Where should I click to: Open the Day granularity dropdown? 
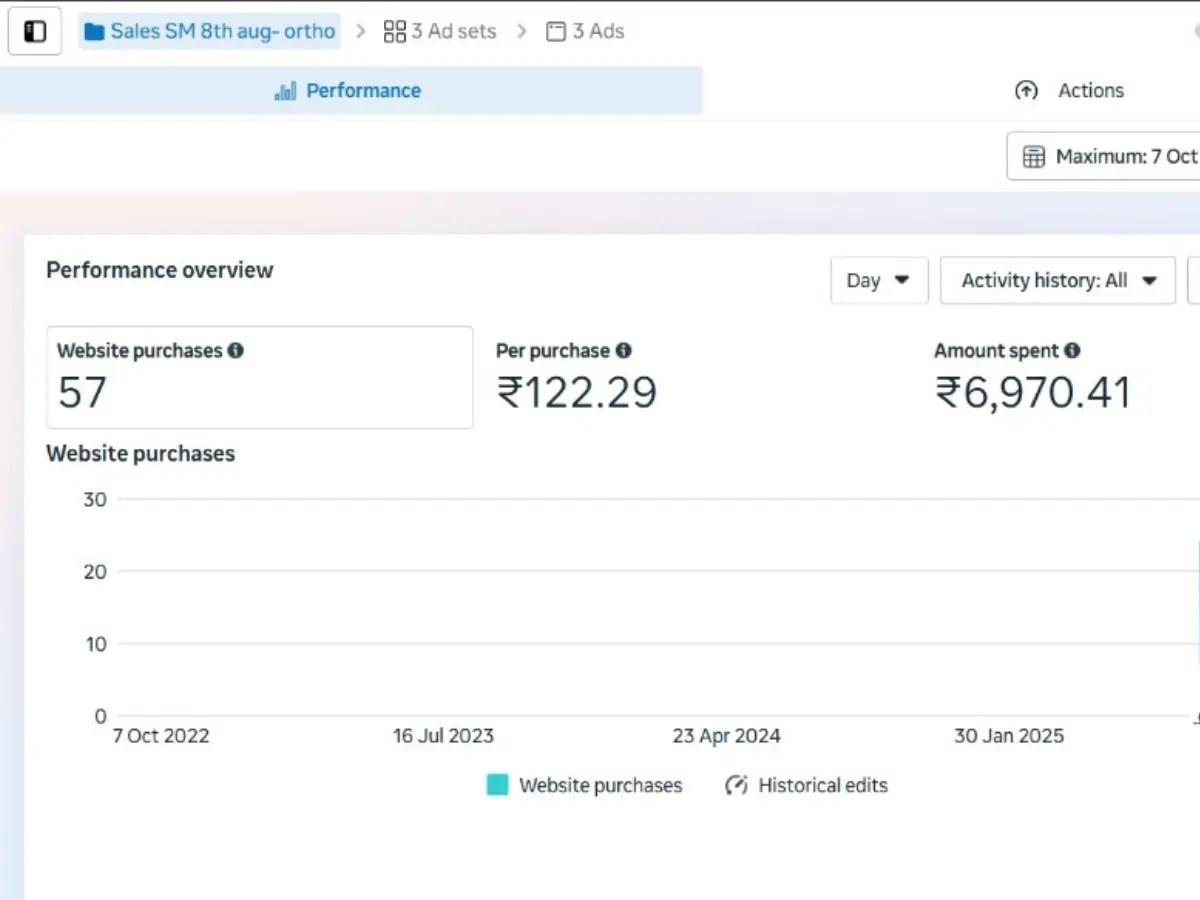(879, 281)
